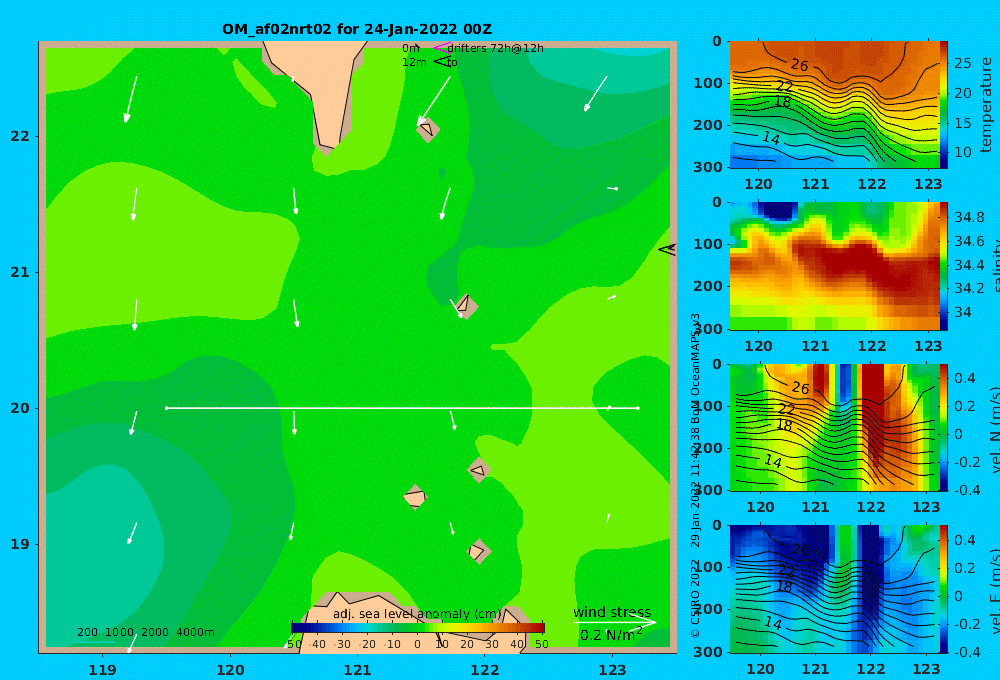Click the 'wind stress' label
Viewport: 1000px width, 680px height.
click(612, 612)
